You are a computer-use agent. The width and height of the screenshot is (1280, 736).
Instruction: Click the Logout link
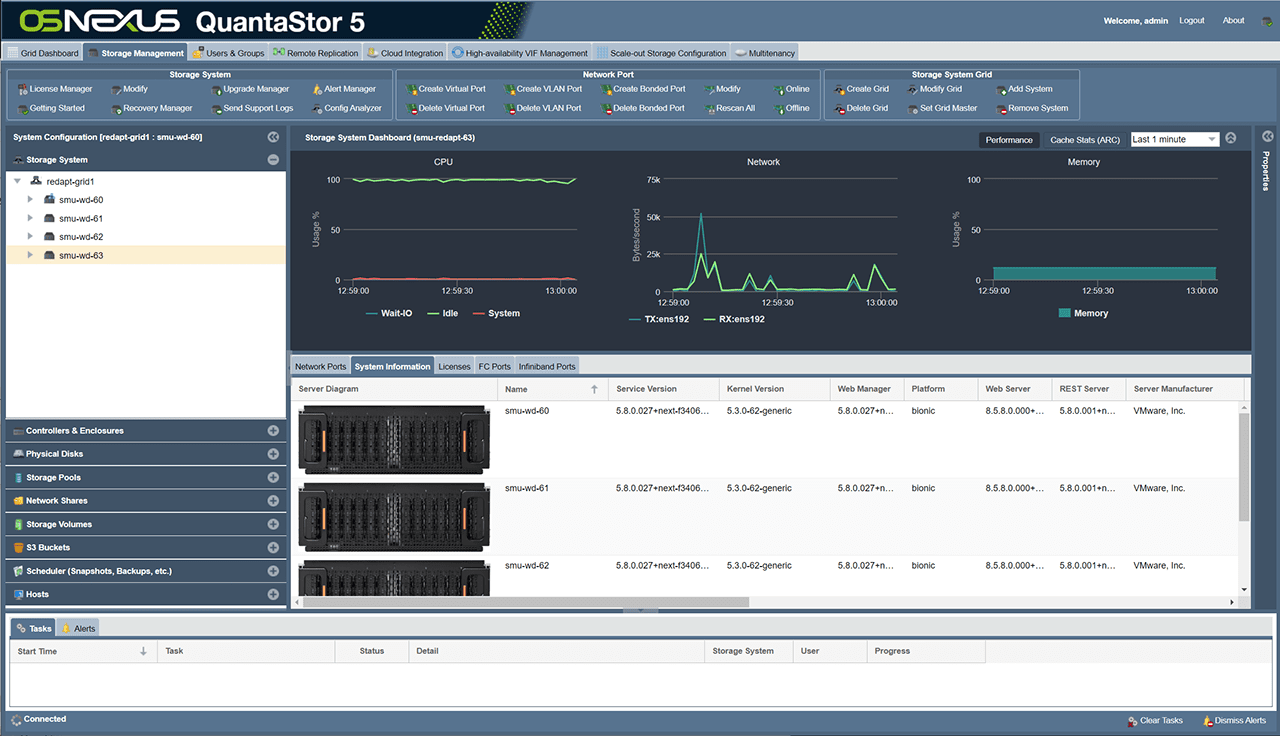point(1192,21)
